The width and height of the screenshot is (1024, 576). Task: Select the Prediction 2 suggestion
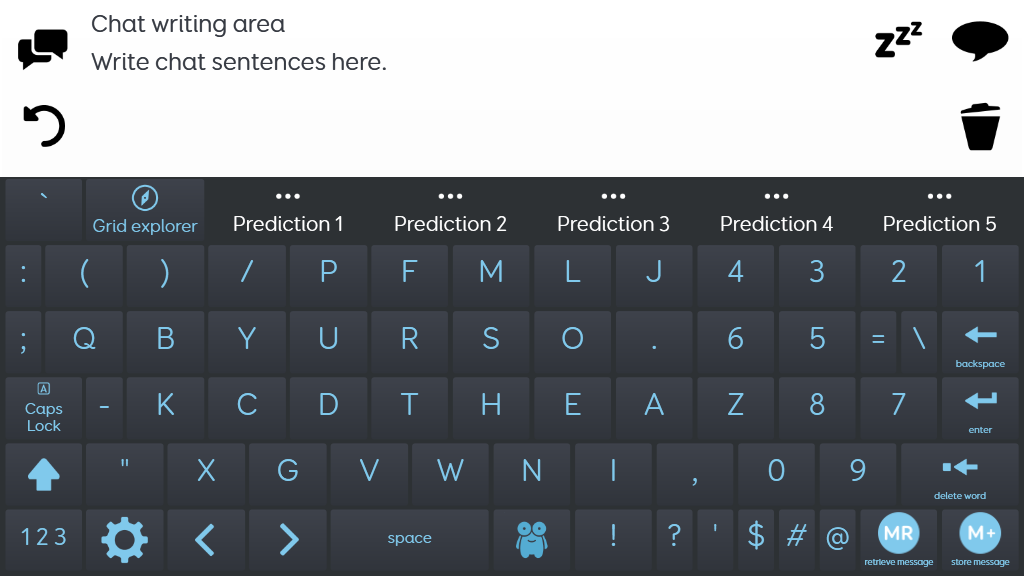[x=451, y=224]
